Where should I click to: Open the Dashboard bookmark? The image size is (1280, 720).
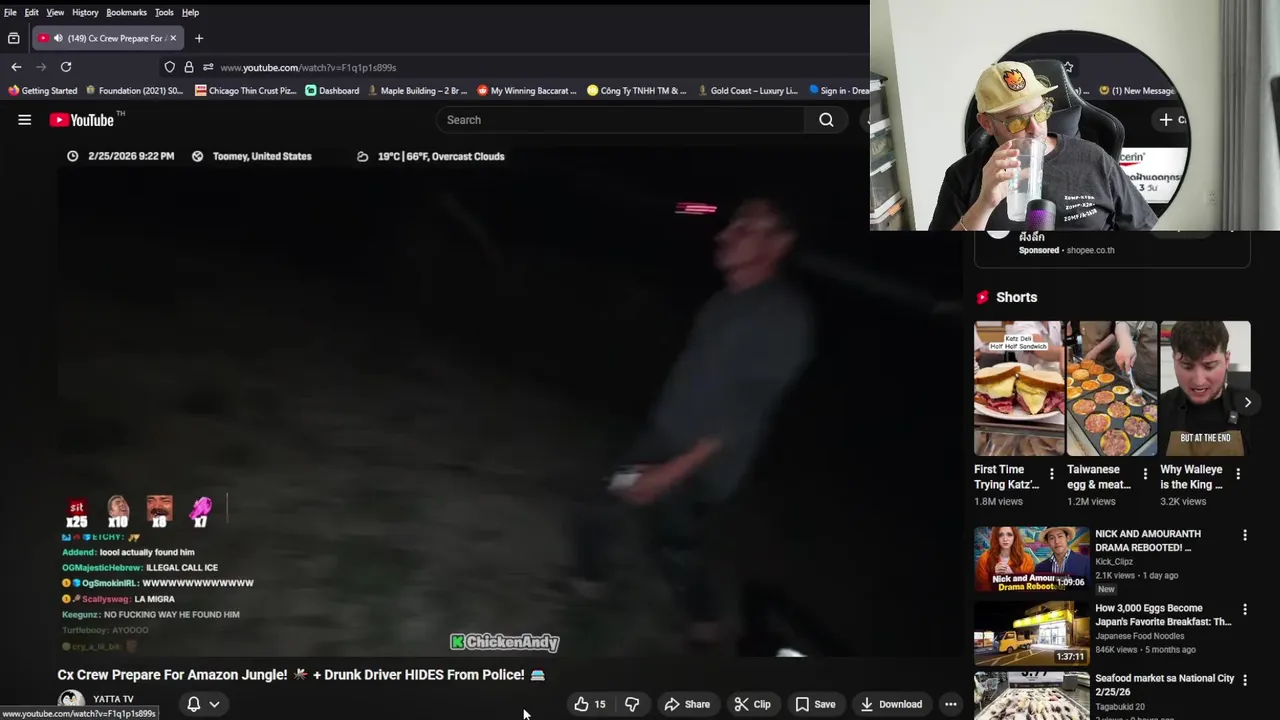[332, 91]
